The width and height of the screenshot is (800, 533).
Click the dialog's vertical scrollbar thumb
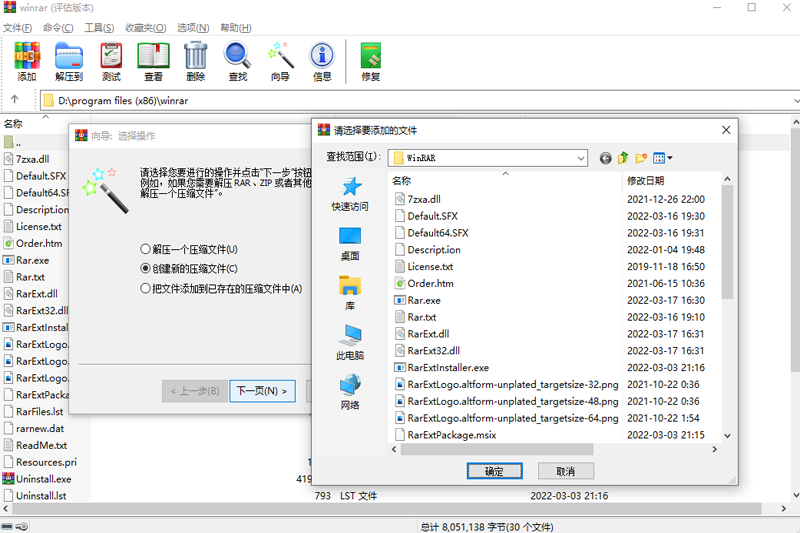[x=728, y=242]
